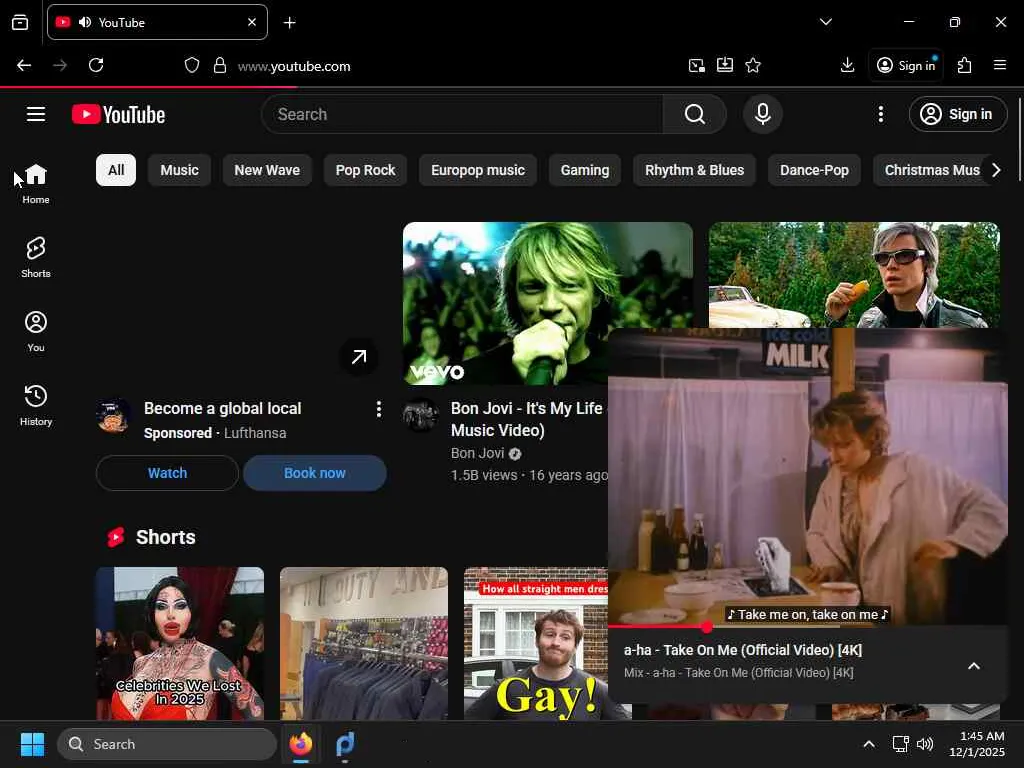
Task: Click the miniplayer progress bar scrubber
Action: [707, 627]
